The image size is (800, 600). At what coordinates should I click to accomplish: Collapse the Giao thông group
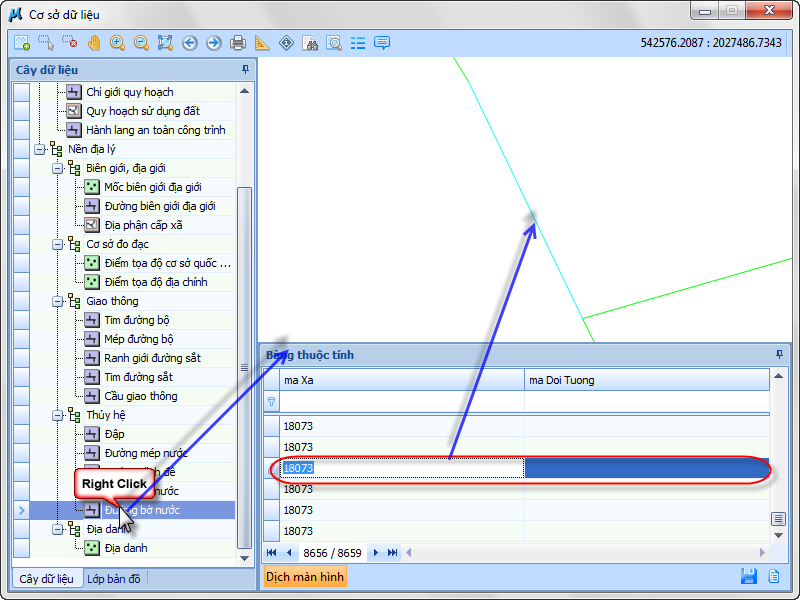click(x=58, y=301)
